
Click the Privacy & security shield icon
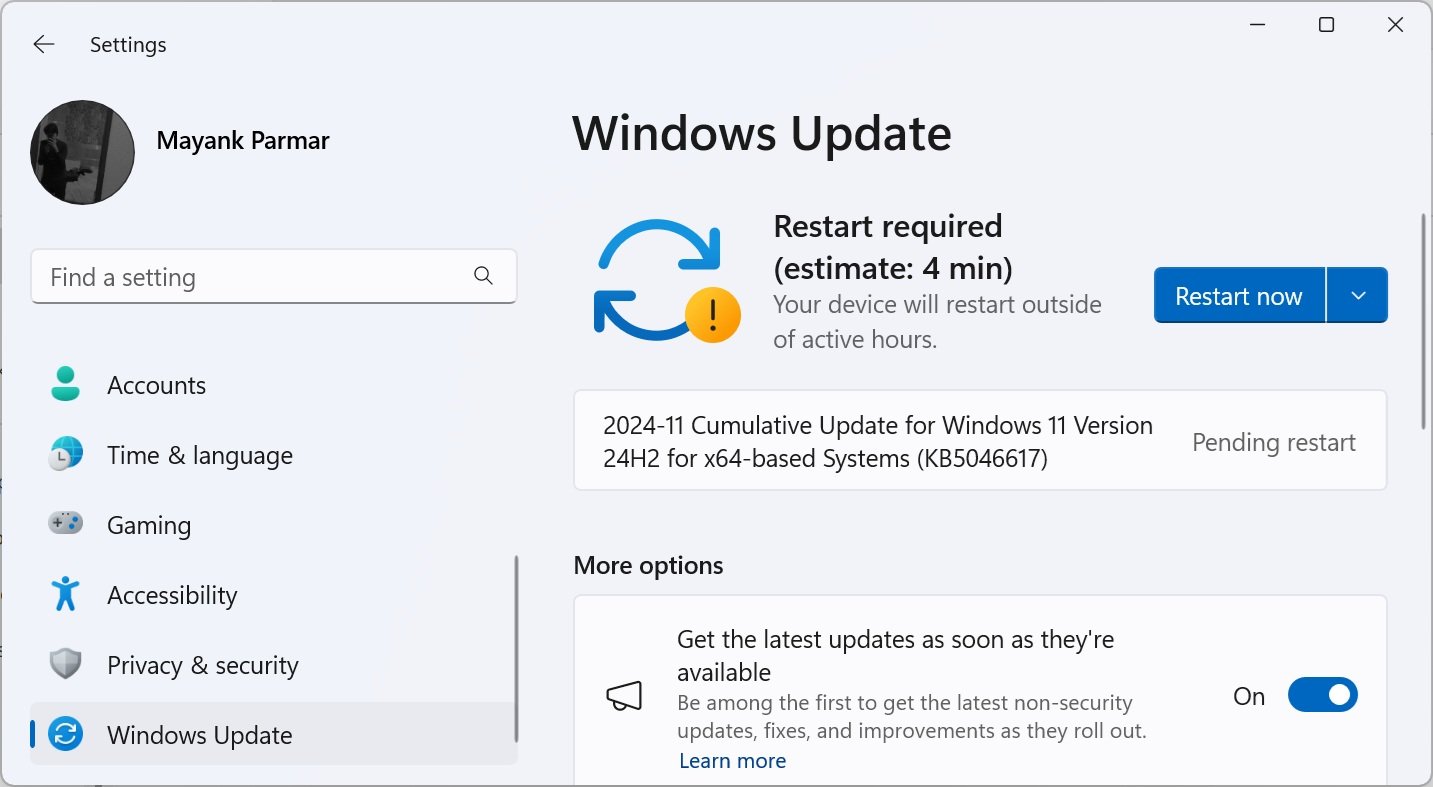tap(66, 664)
